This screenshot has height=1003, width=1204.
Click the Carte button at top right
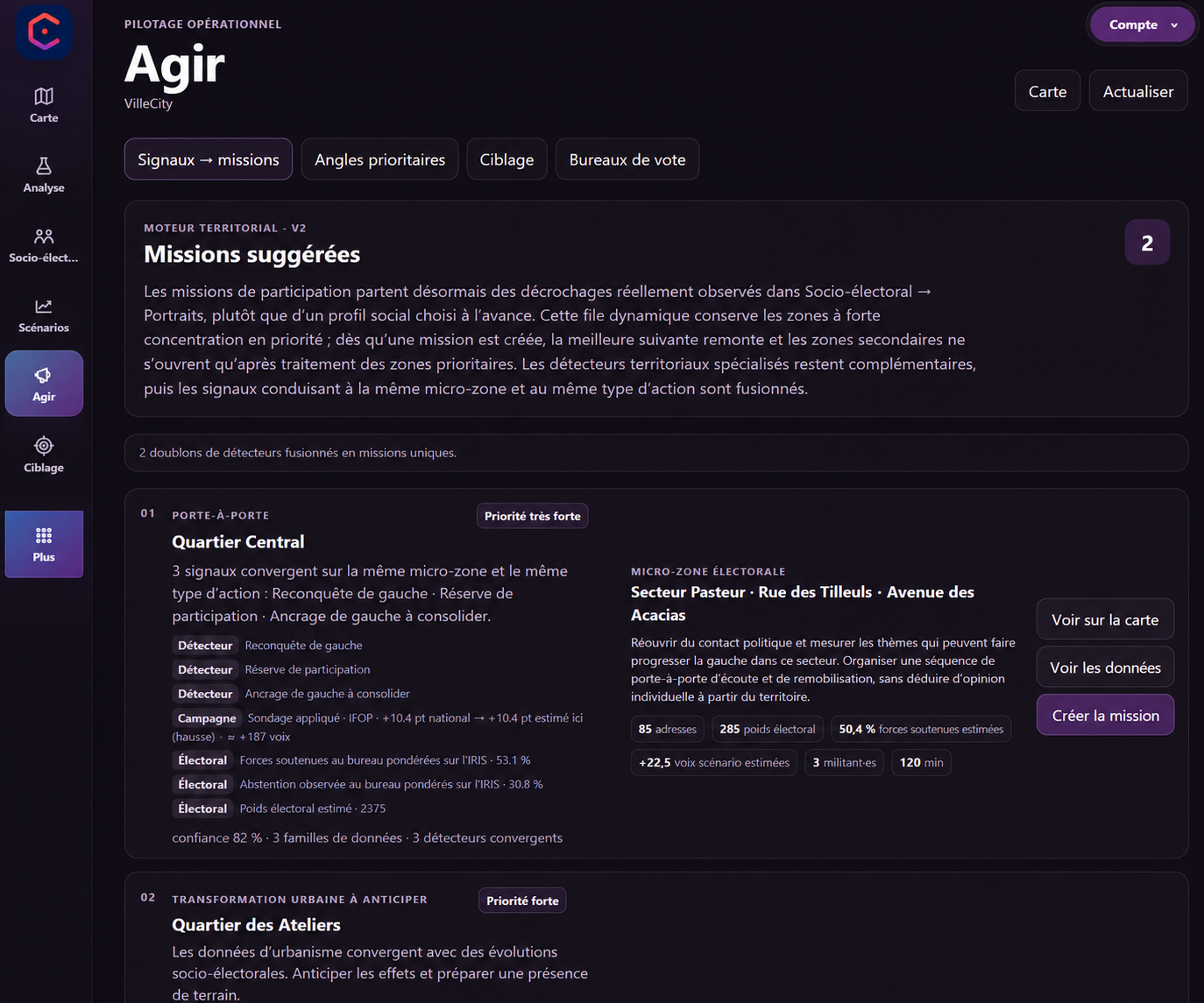tap(1047, 91)
